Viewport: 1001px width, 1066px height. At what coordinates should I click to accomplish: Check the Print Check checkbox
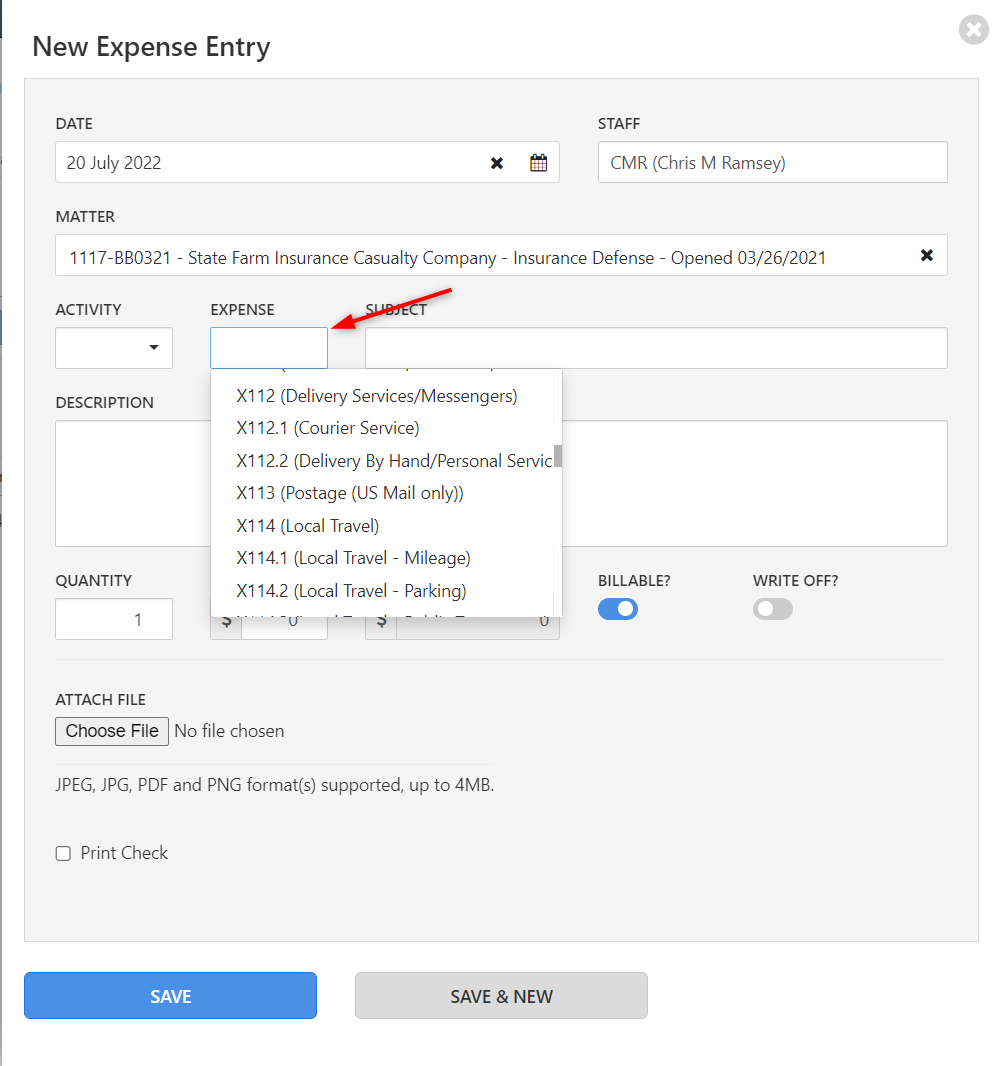coord(63,853)
